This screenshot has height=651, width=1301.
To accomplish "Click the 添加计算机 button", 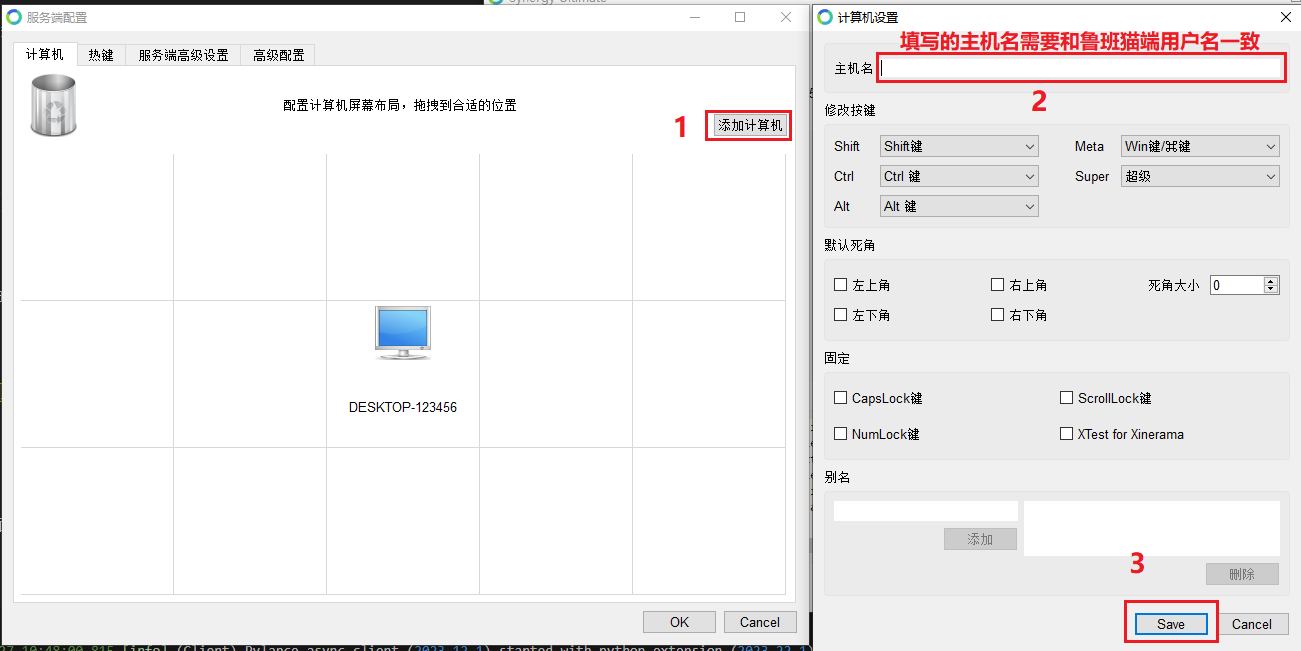I will point(751,125).
